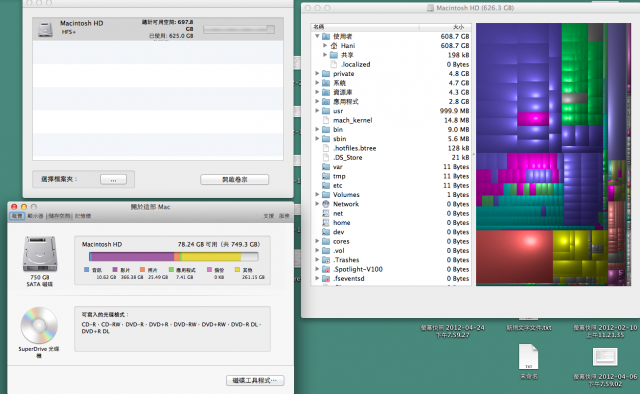
Task: Click the bin folder icon
Action: 326,129
